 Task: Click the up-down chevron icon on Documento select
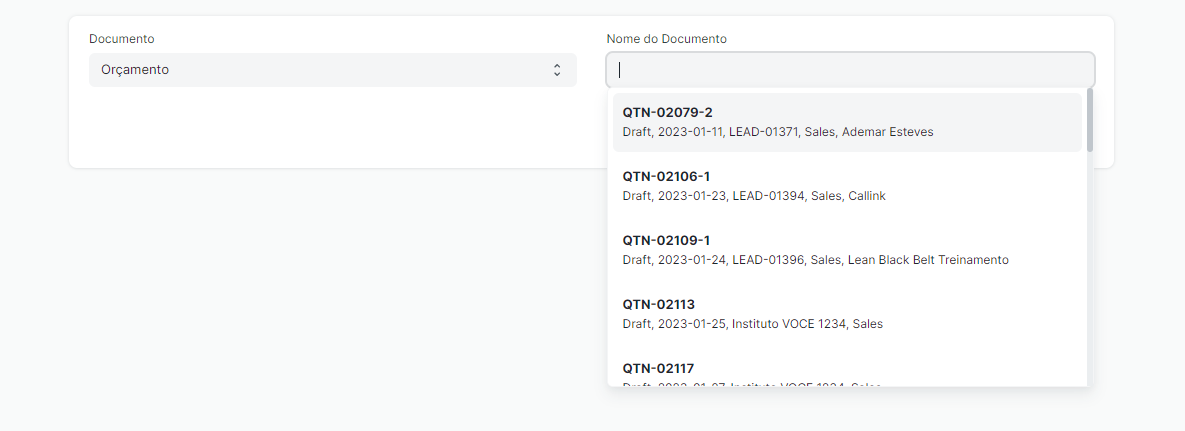(557, 70)
